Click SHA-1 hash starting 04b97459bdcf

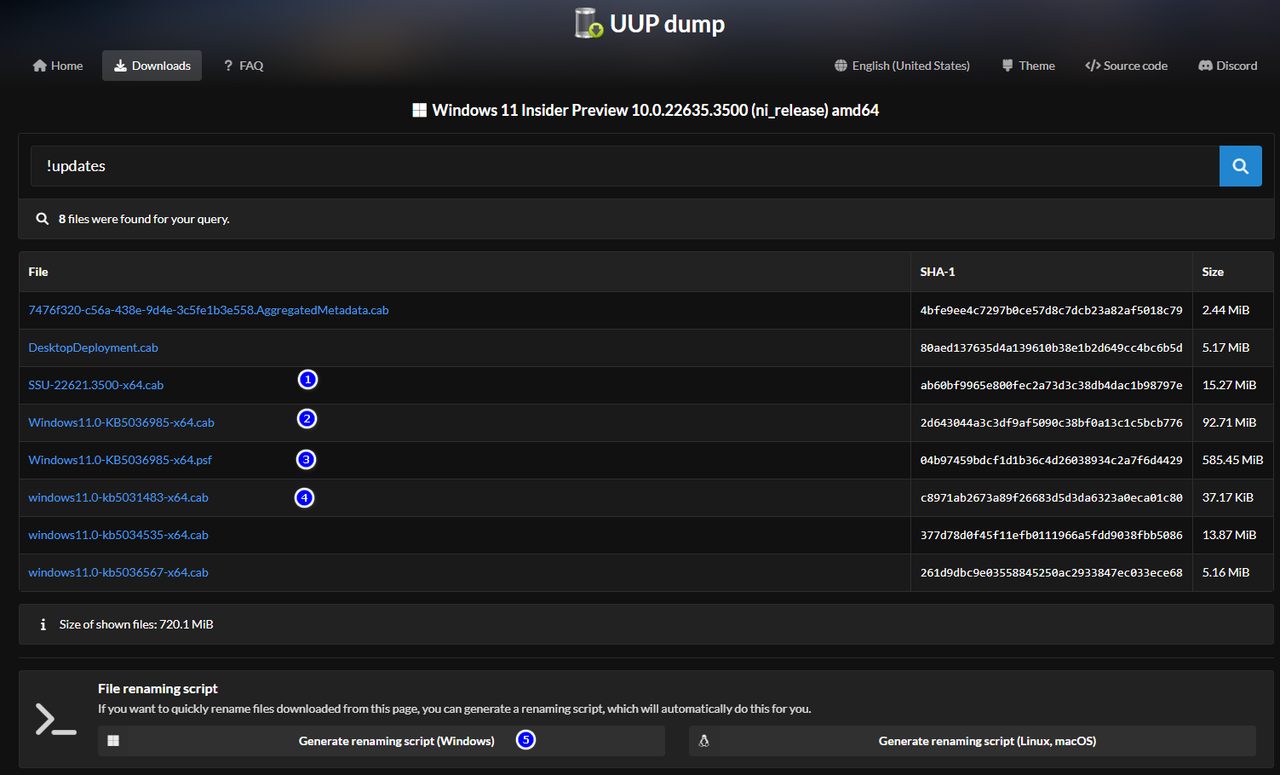[1051, 460]
